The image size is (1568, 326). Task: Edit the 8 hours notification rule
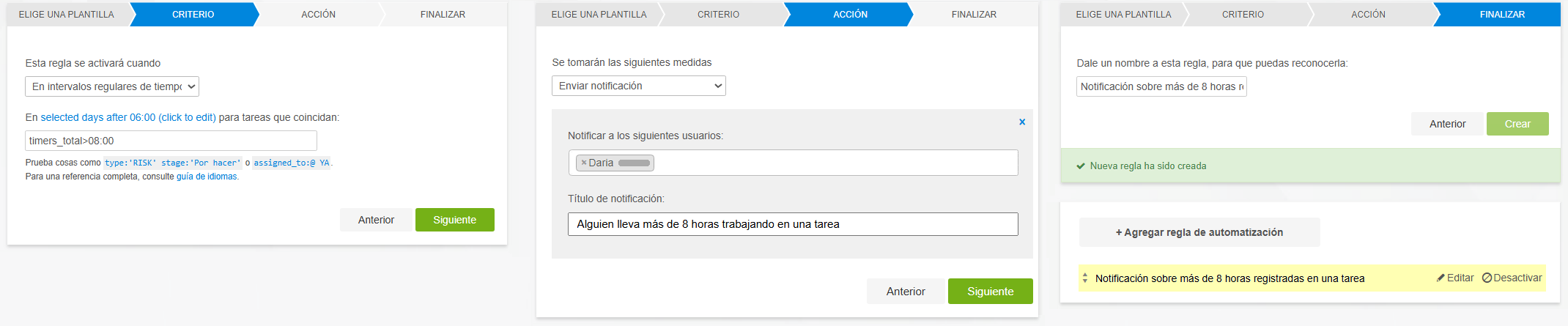[1454, 278]
